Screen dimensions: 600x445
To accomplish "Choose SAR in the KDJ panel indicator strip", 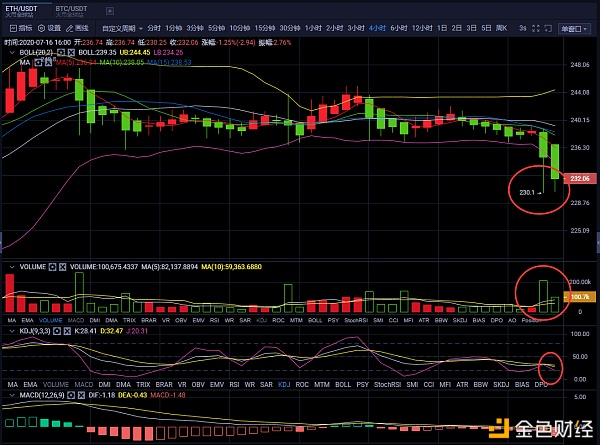I will [x=266, y=385].
